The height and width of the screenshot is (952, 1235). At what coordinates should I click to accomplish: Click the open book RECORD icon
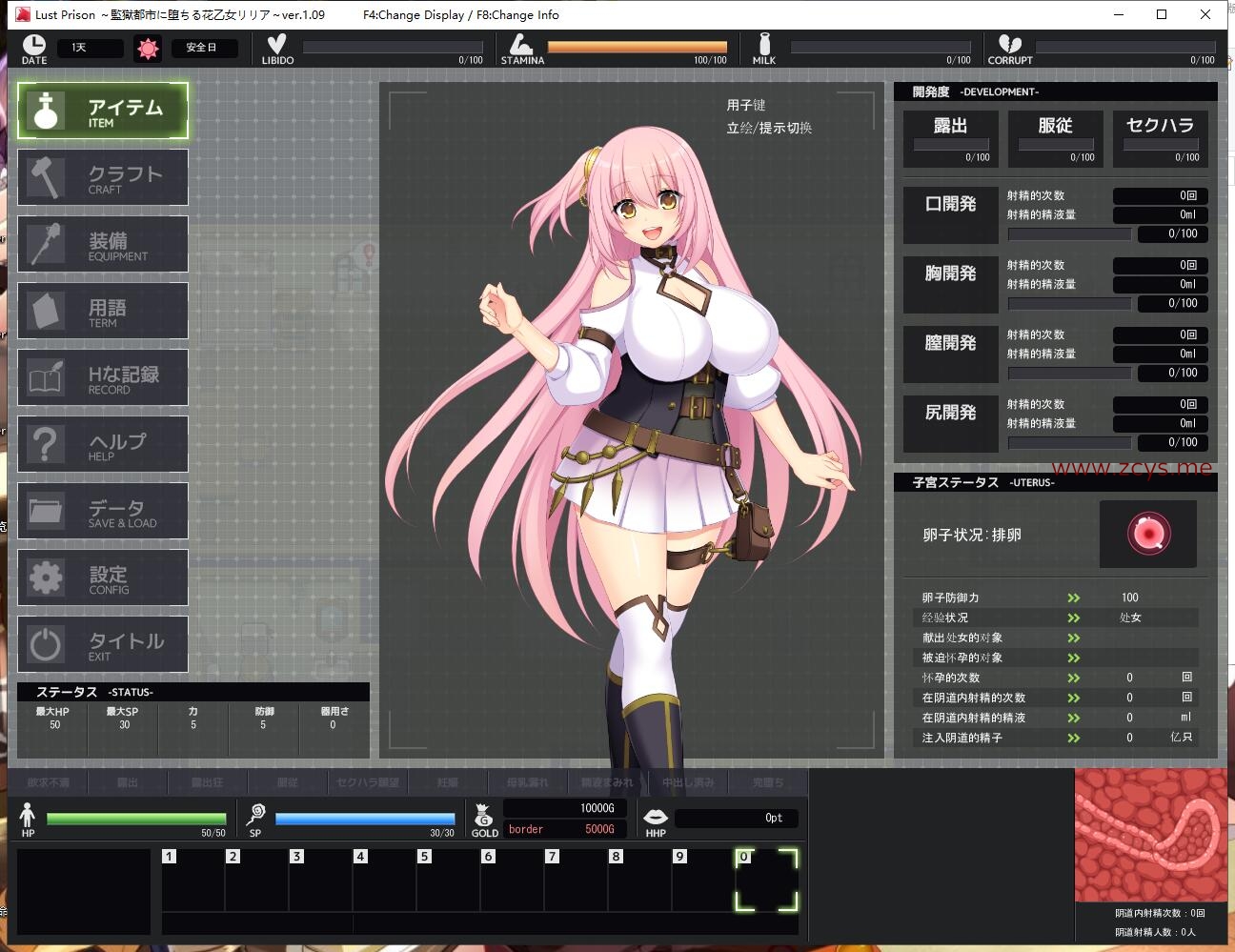tap(46, 377)
